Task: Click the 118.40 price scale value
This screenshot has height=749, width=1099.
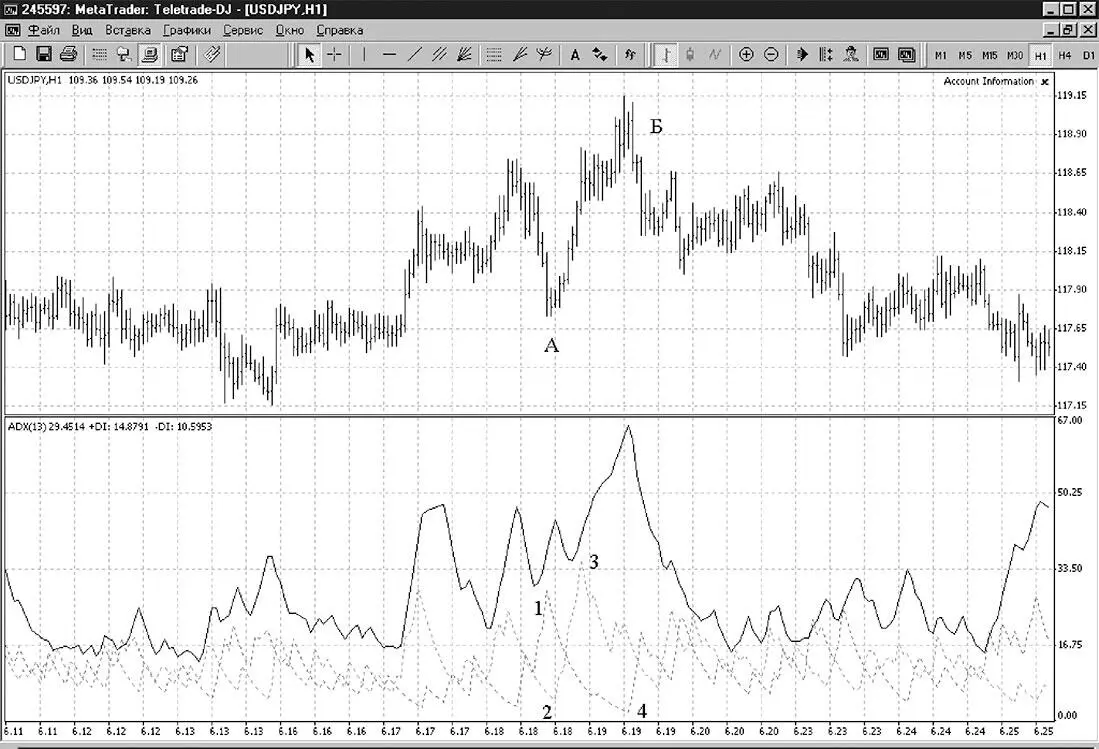Action: [x=1072, y=212]
